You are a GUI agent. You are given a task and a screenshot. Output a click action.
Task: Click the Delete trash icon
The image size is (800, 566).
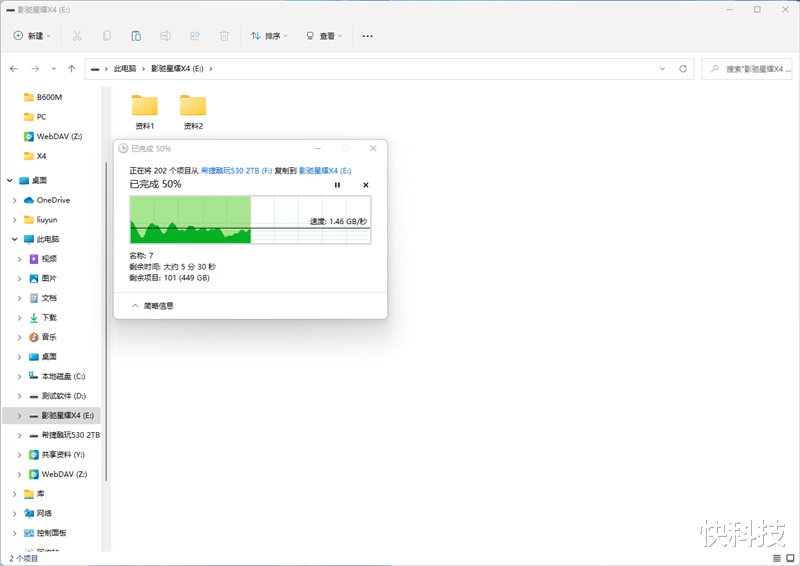[x=224, y=36]
